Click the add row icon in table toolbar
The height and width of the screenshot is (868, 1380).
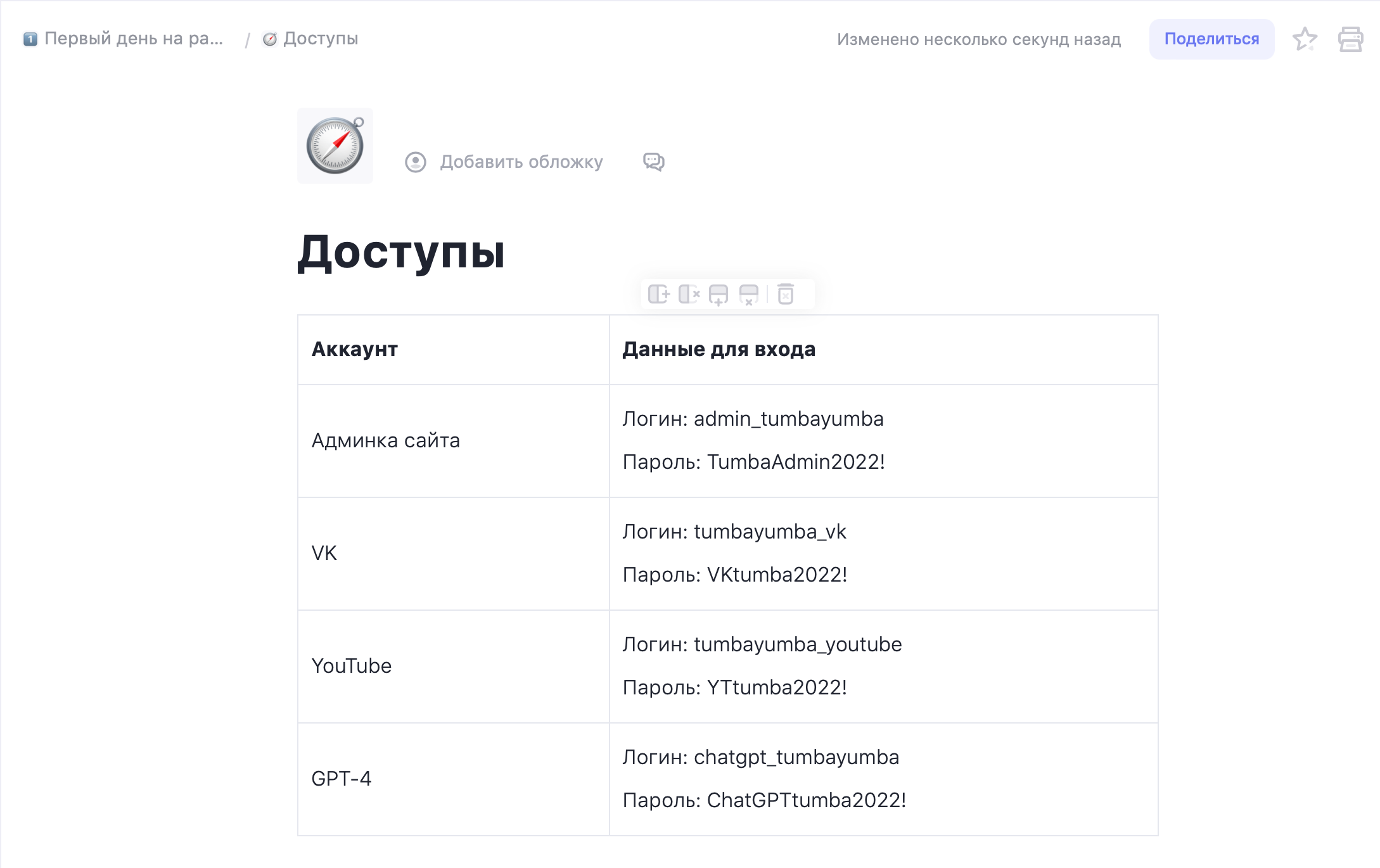point(719,295)
